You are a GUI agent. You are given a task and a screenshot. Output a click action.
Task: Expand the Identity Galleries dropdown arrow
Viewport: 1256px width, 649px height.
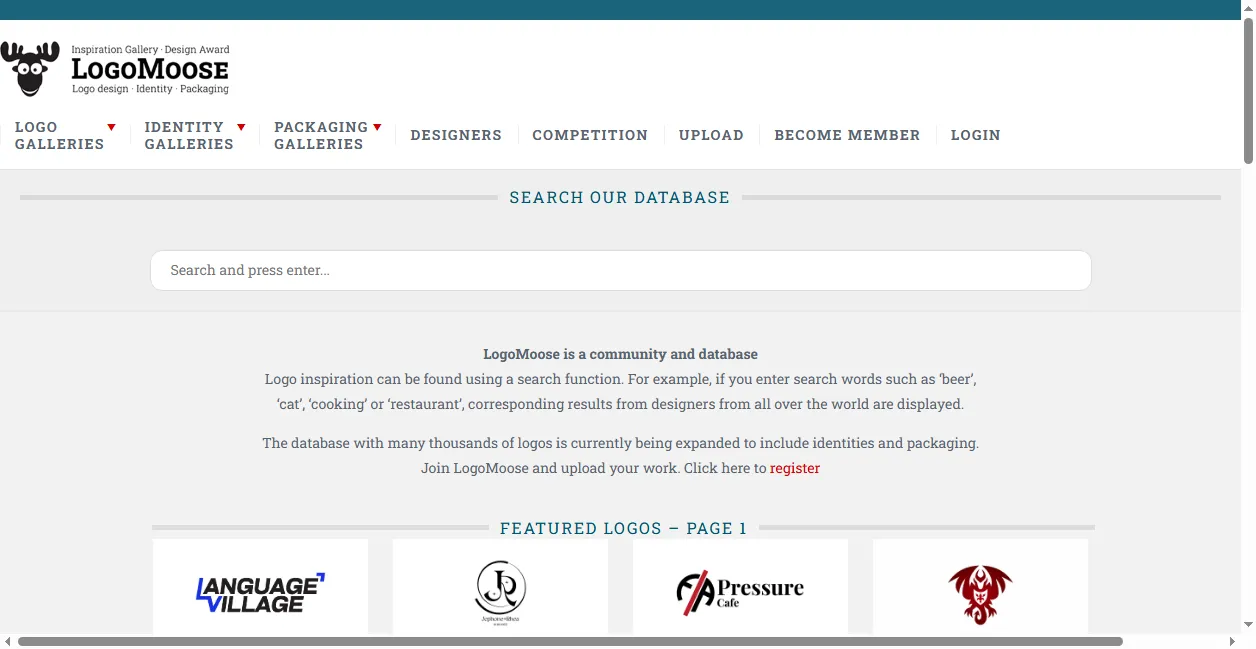pyautogui.click(x=241, y=127)
